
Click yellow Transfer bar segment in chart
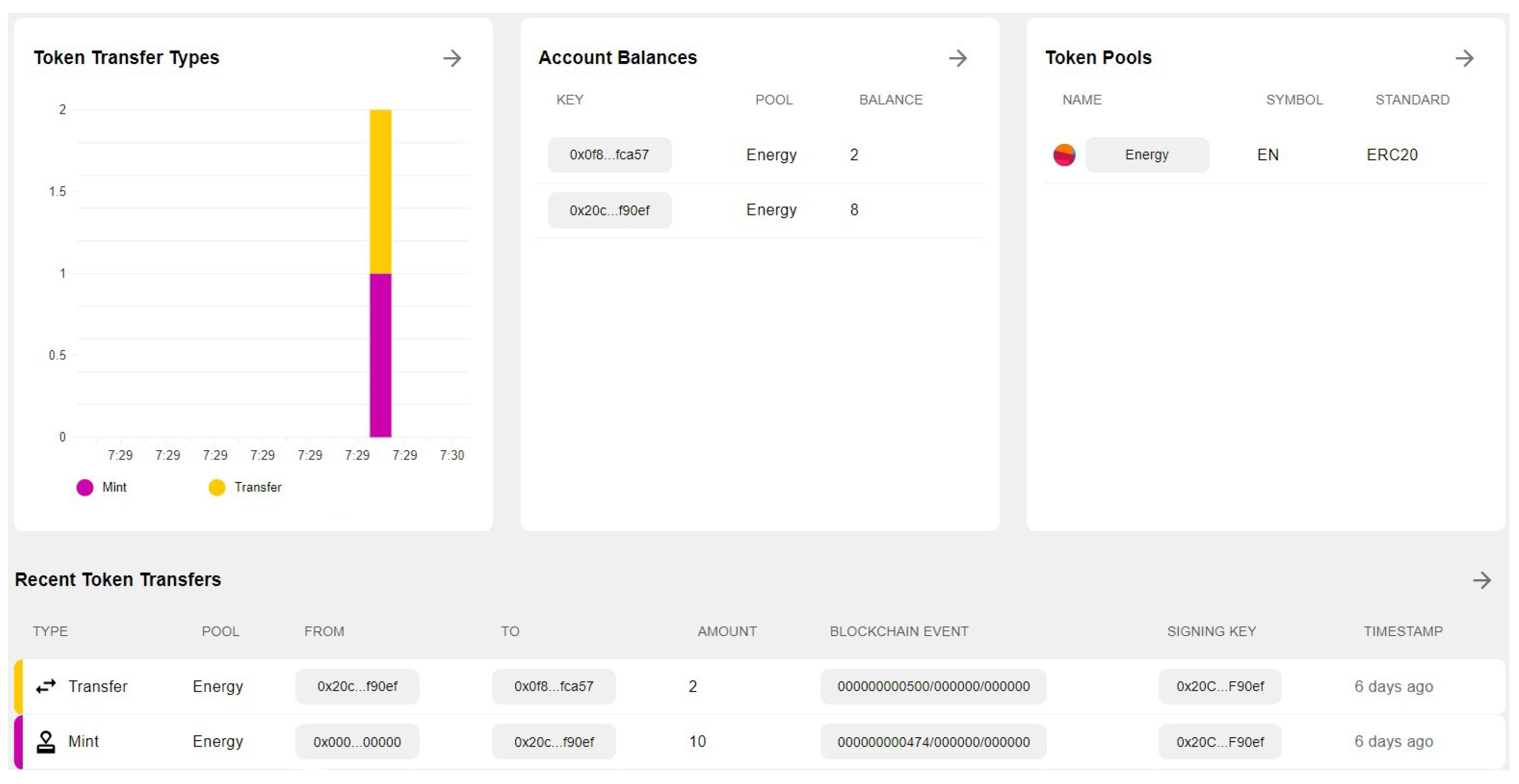(x=380, y=192)
